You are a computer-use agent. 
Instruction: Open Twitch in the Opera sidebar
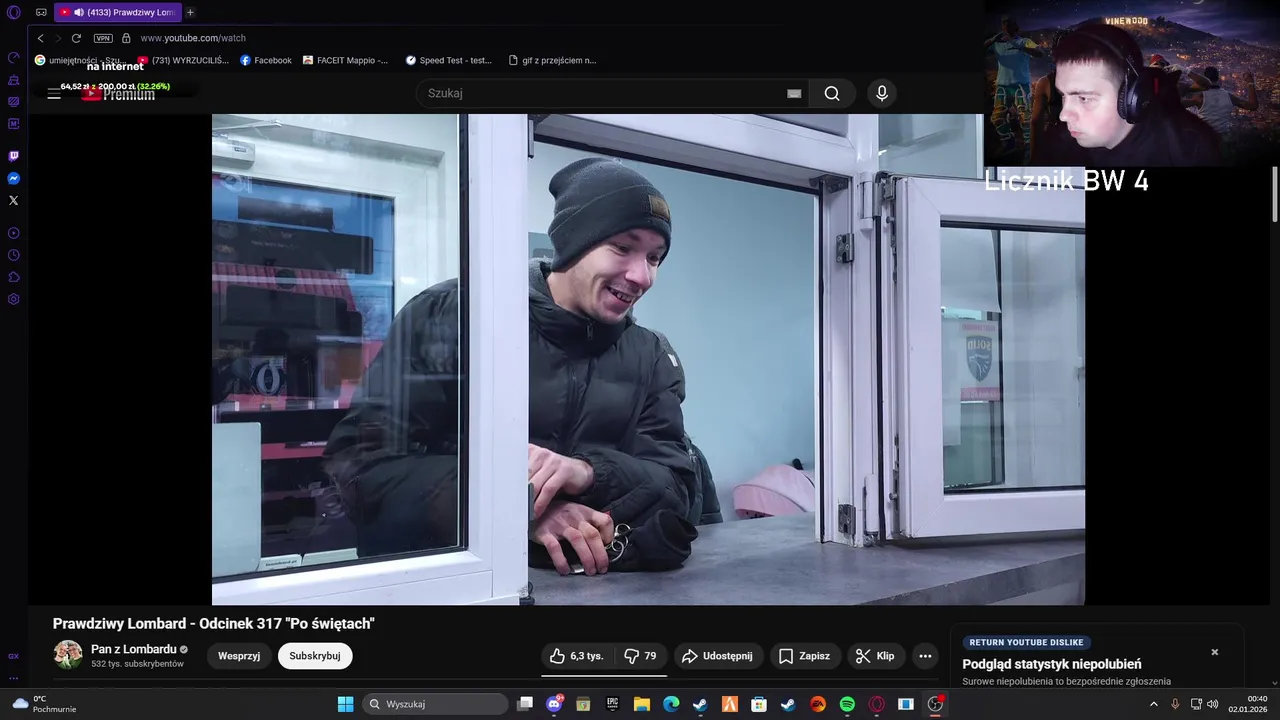[x=14, y=156]
